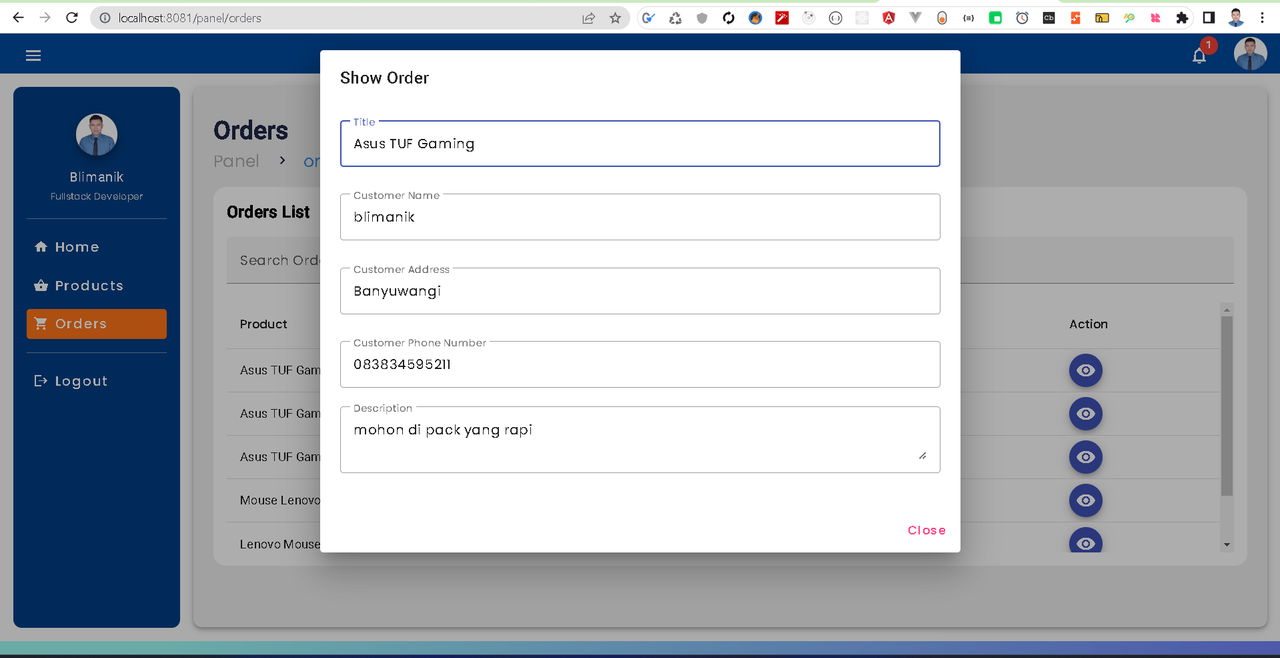Open the user avatar in the top header
The image size is (1280, 658).
(1250, 54)
